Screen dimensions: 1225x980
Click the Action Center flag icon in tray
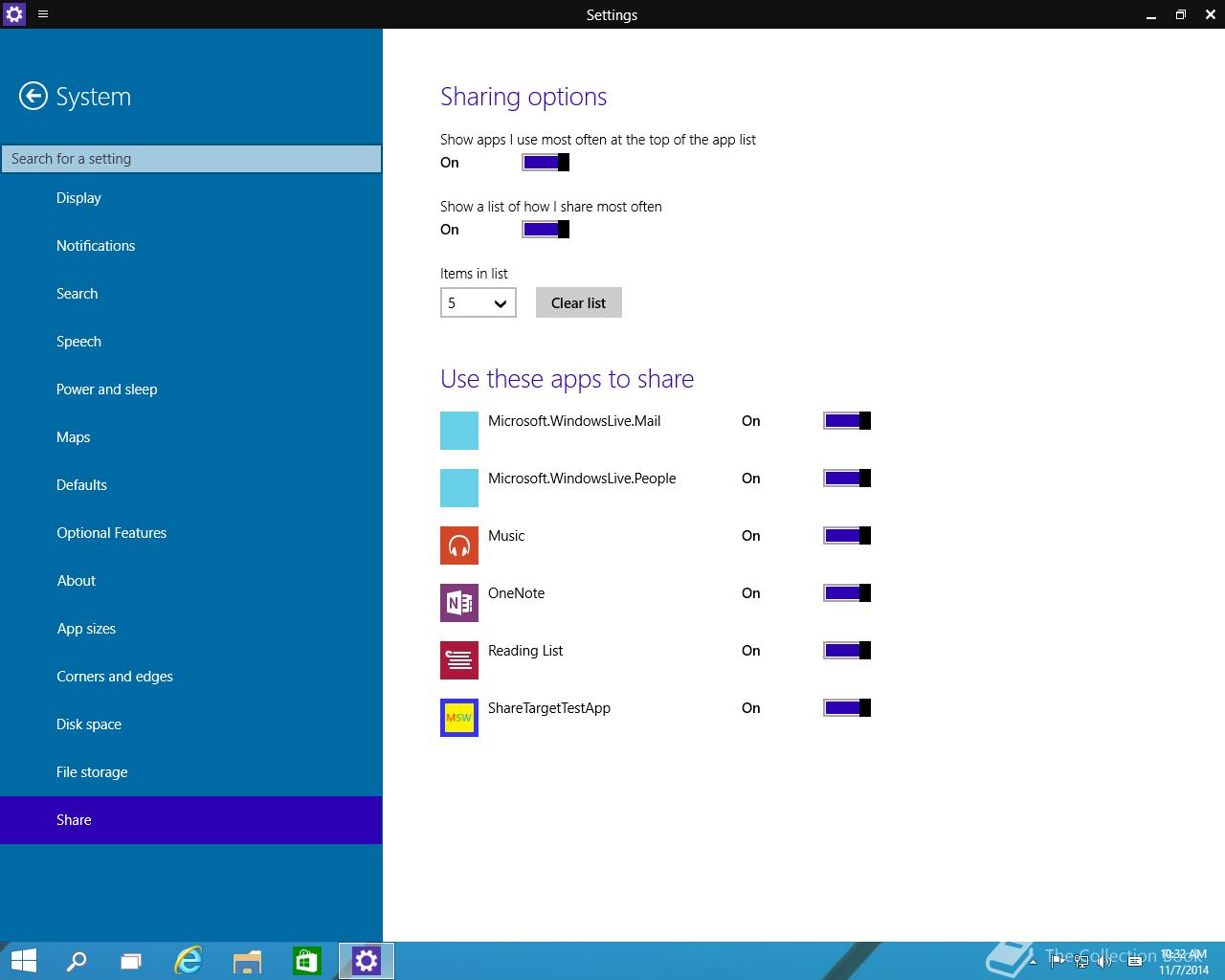[1058, 962]
